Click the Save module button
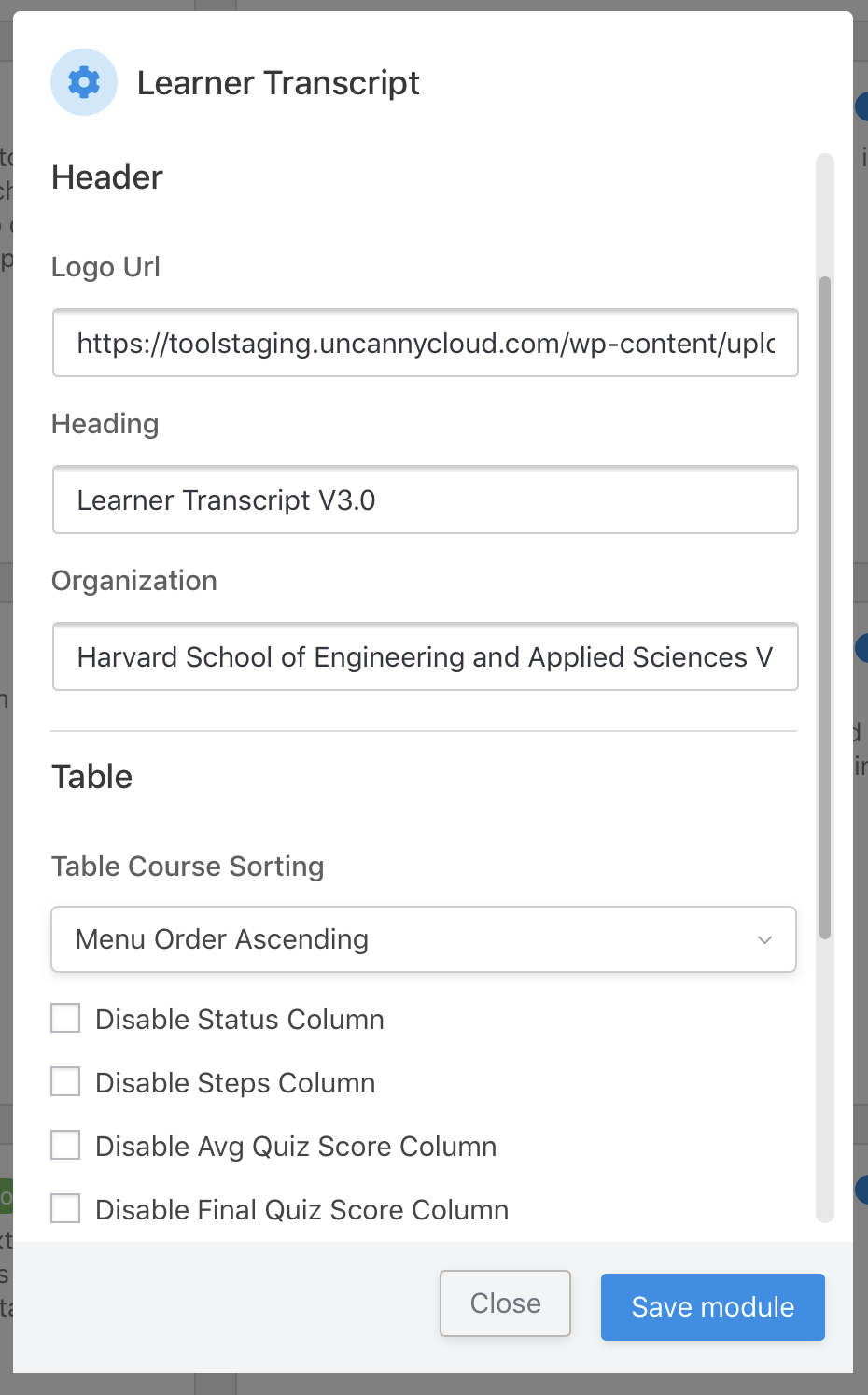 click(x=712, y=1307)
